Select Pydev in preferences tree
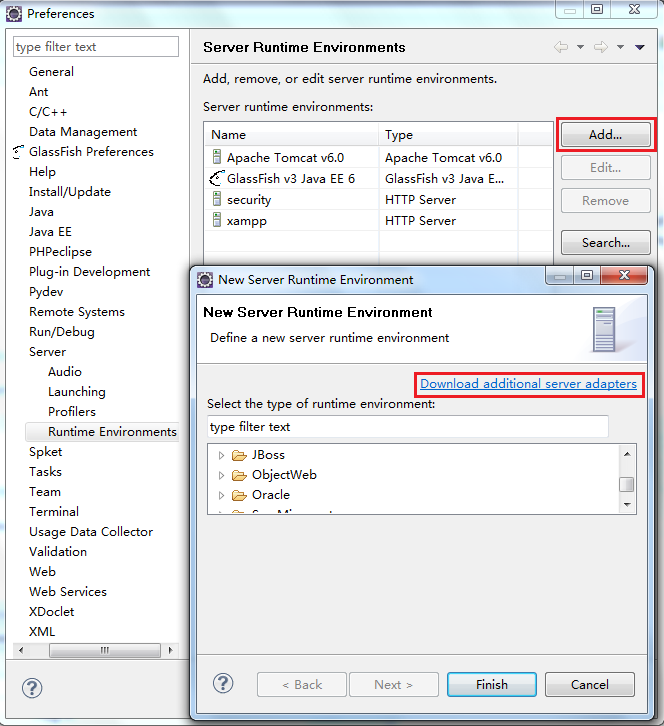 click(46, 292)
